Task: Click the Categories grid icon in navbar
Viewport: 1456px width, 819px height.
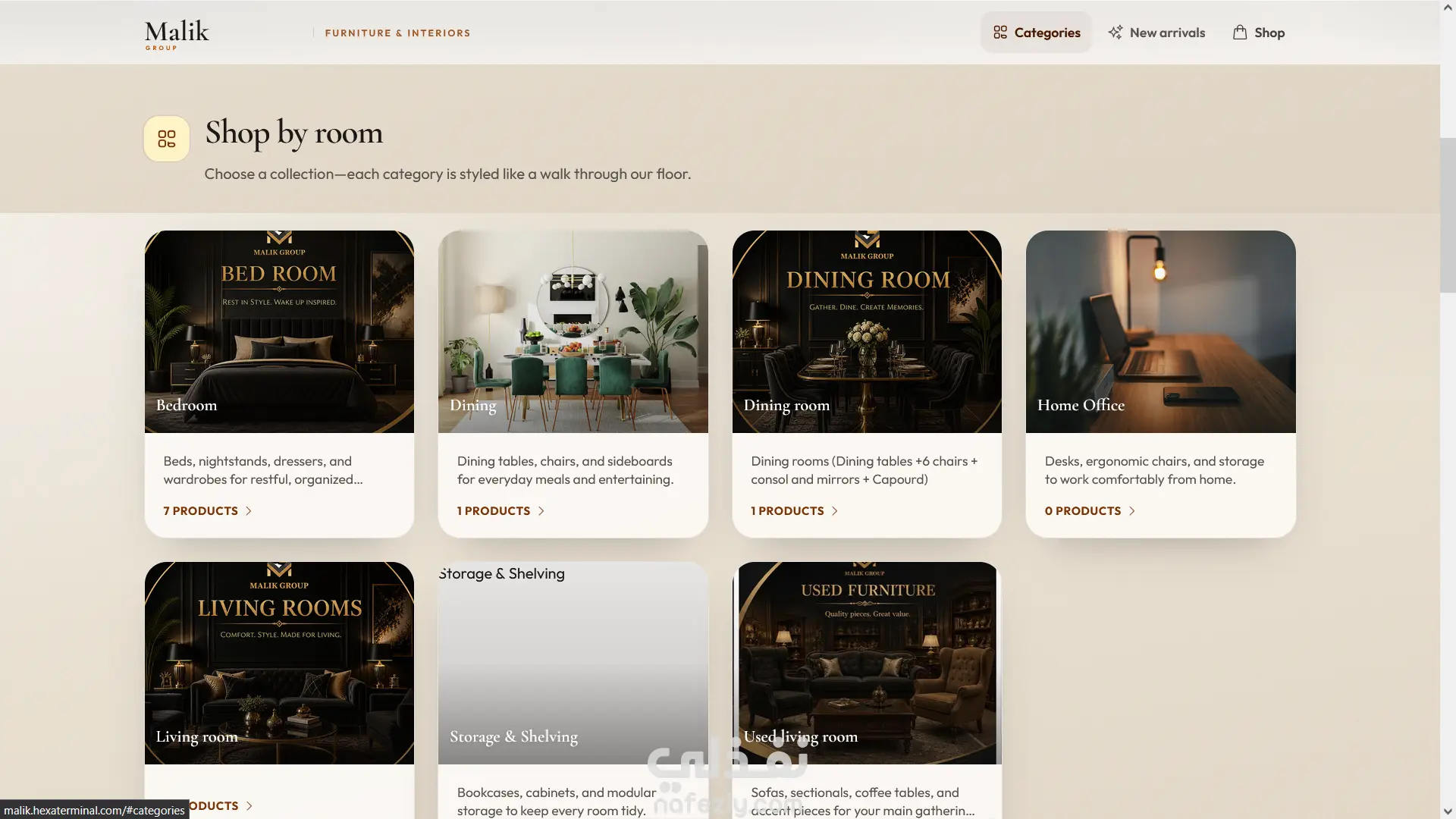Action: (1000, 33)
